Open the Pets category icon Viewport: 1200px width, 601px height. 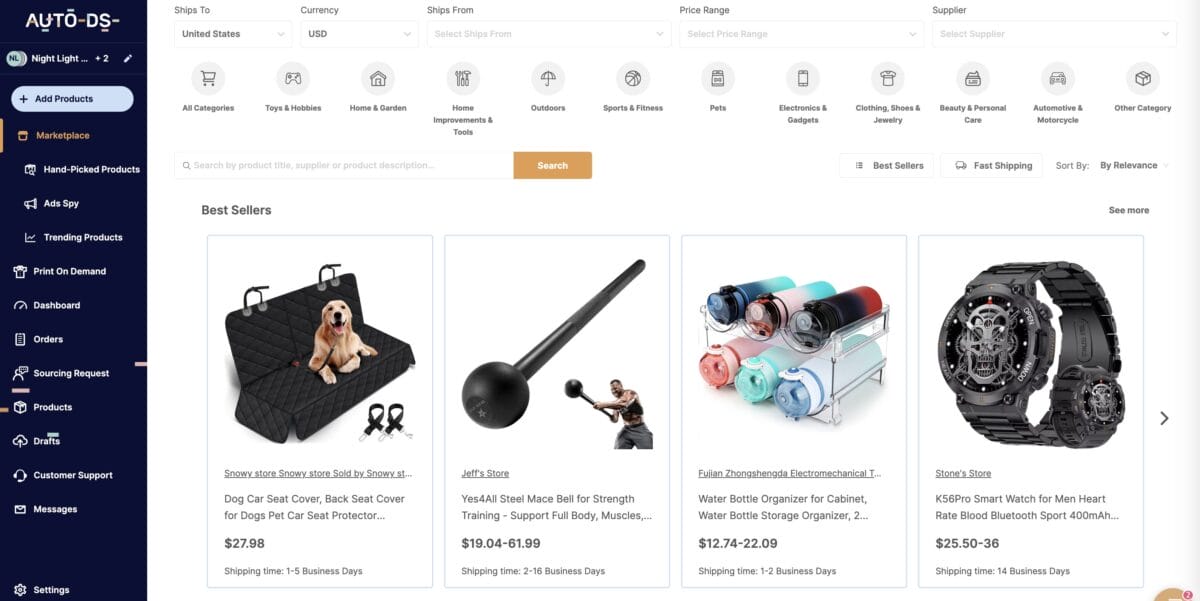click(x=717, y=78)
